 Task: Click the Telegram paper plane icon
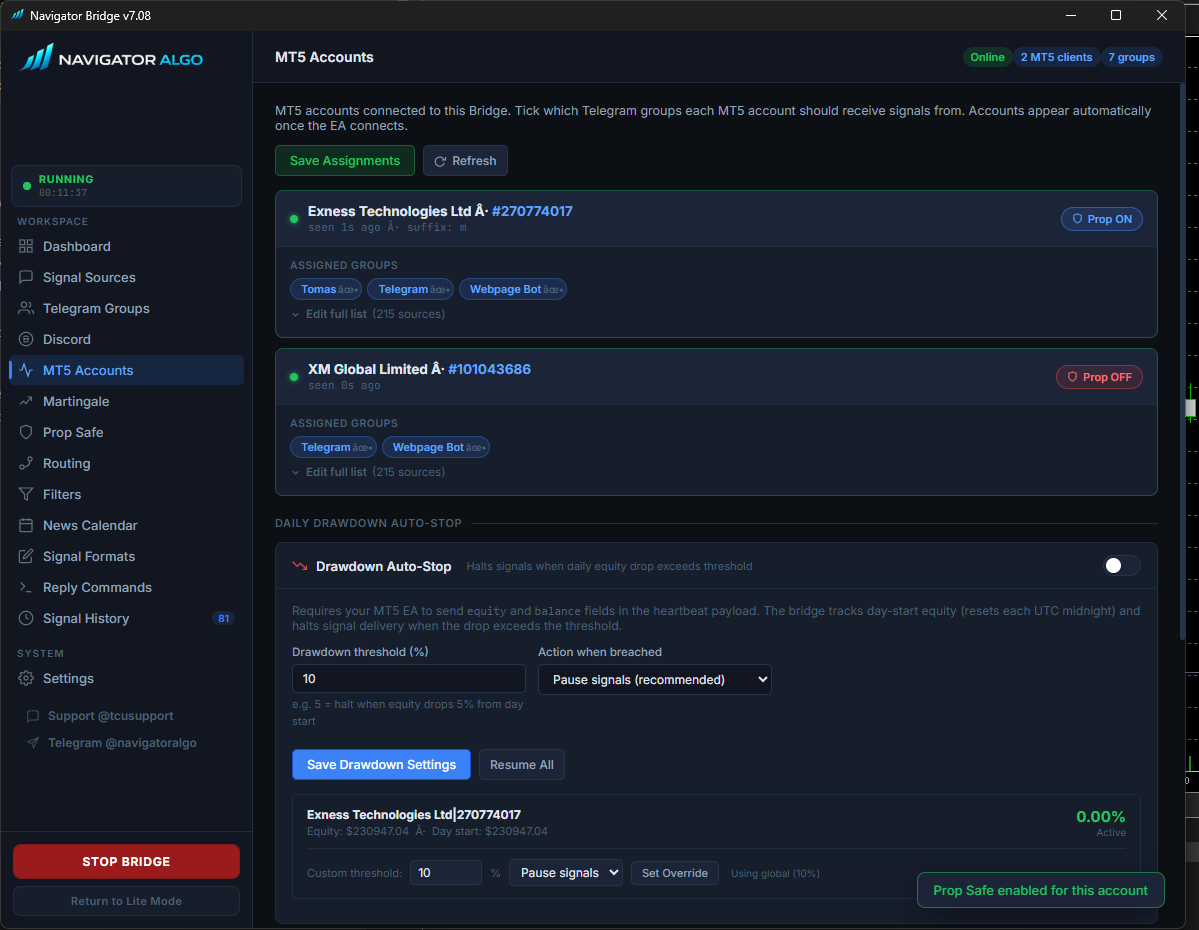pos(32,743)
